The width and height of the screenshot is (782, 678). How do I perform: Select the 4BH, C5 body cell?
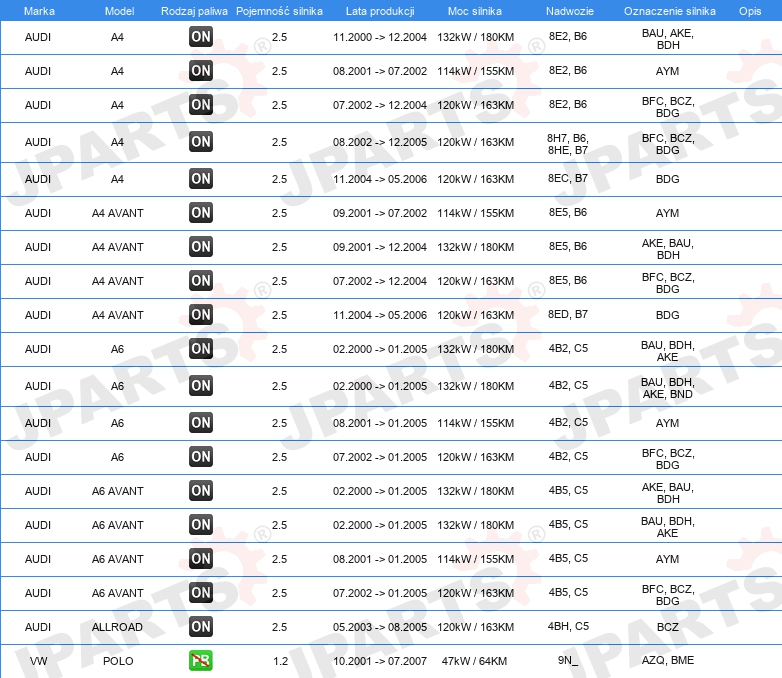(x=569, y=626)
